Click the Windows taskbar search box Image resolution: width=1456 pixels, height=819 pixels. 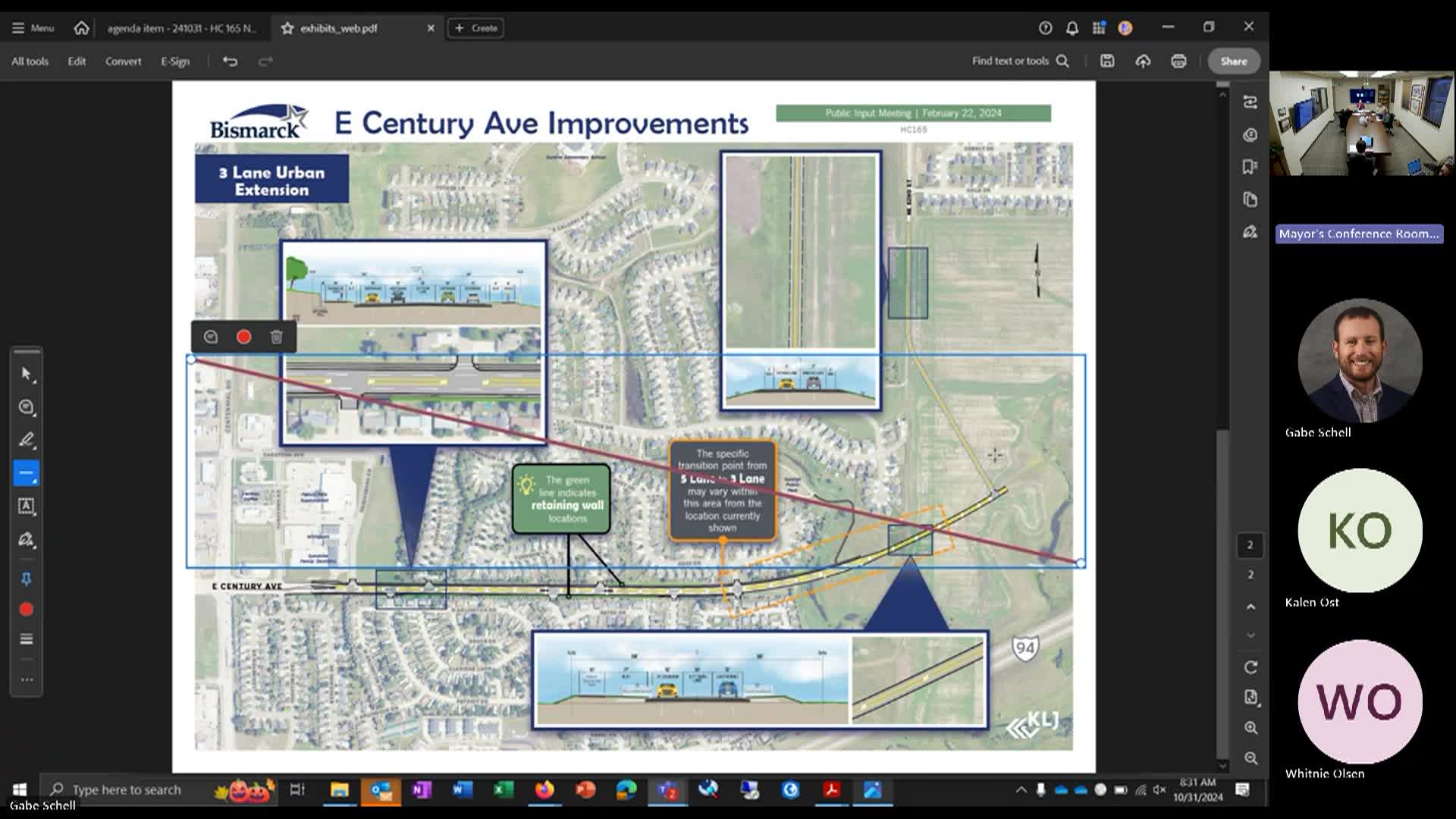[x=159, y=789]
